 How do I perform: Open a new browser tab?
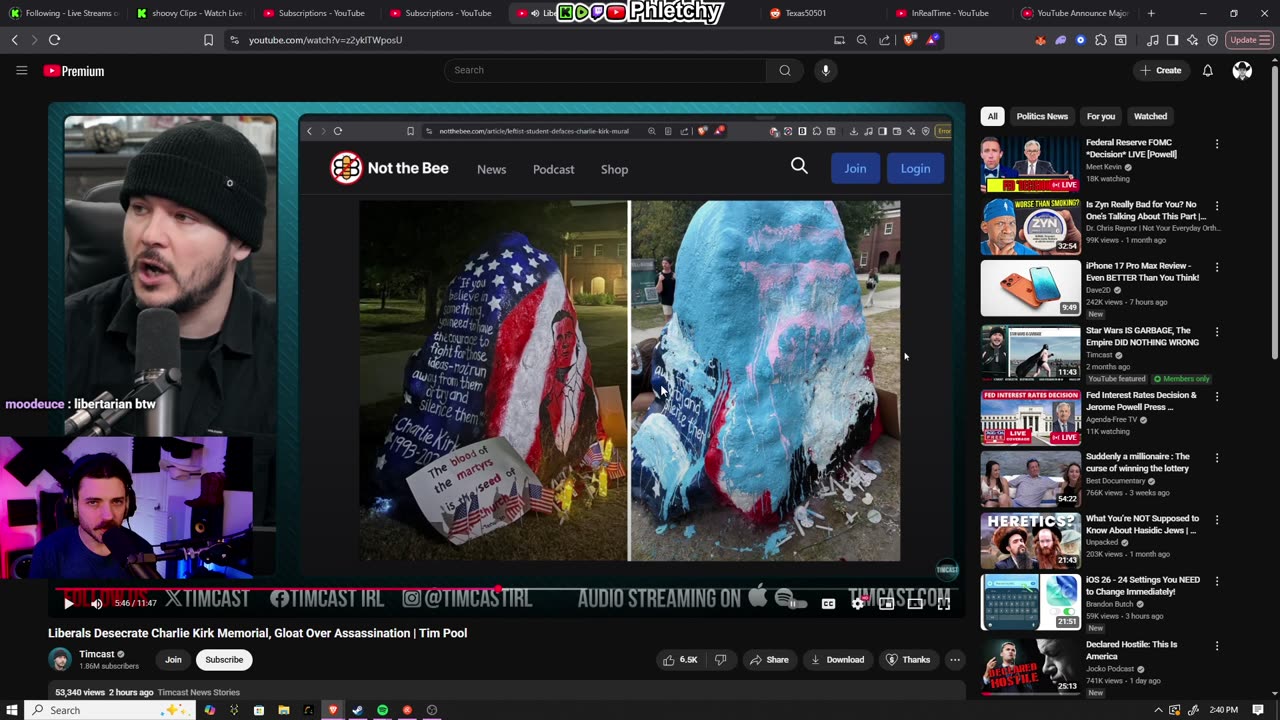point(1151,13)
